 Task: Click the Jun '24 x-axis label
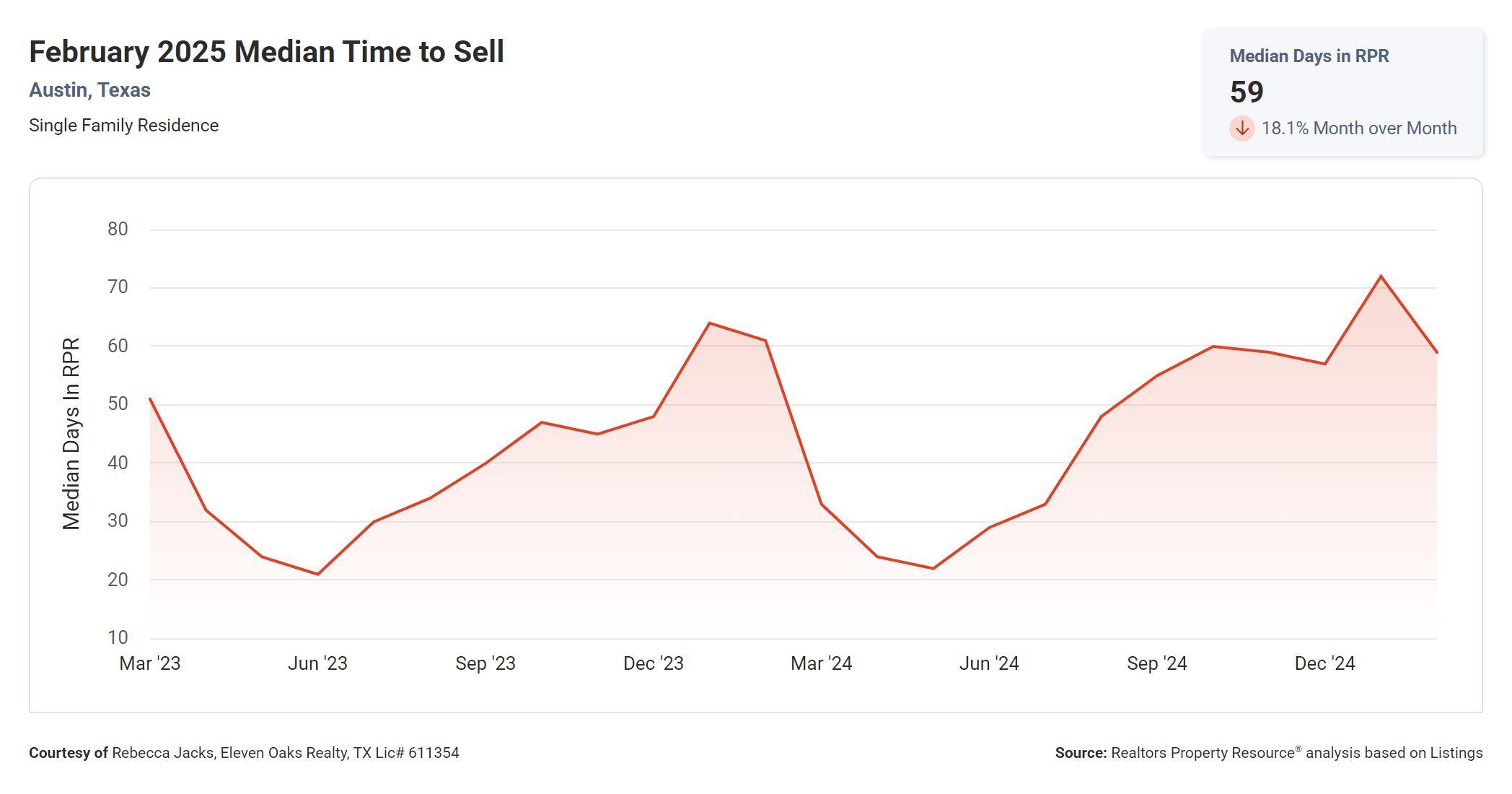coord(988,663)
